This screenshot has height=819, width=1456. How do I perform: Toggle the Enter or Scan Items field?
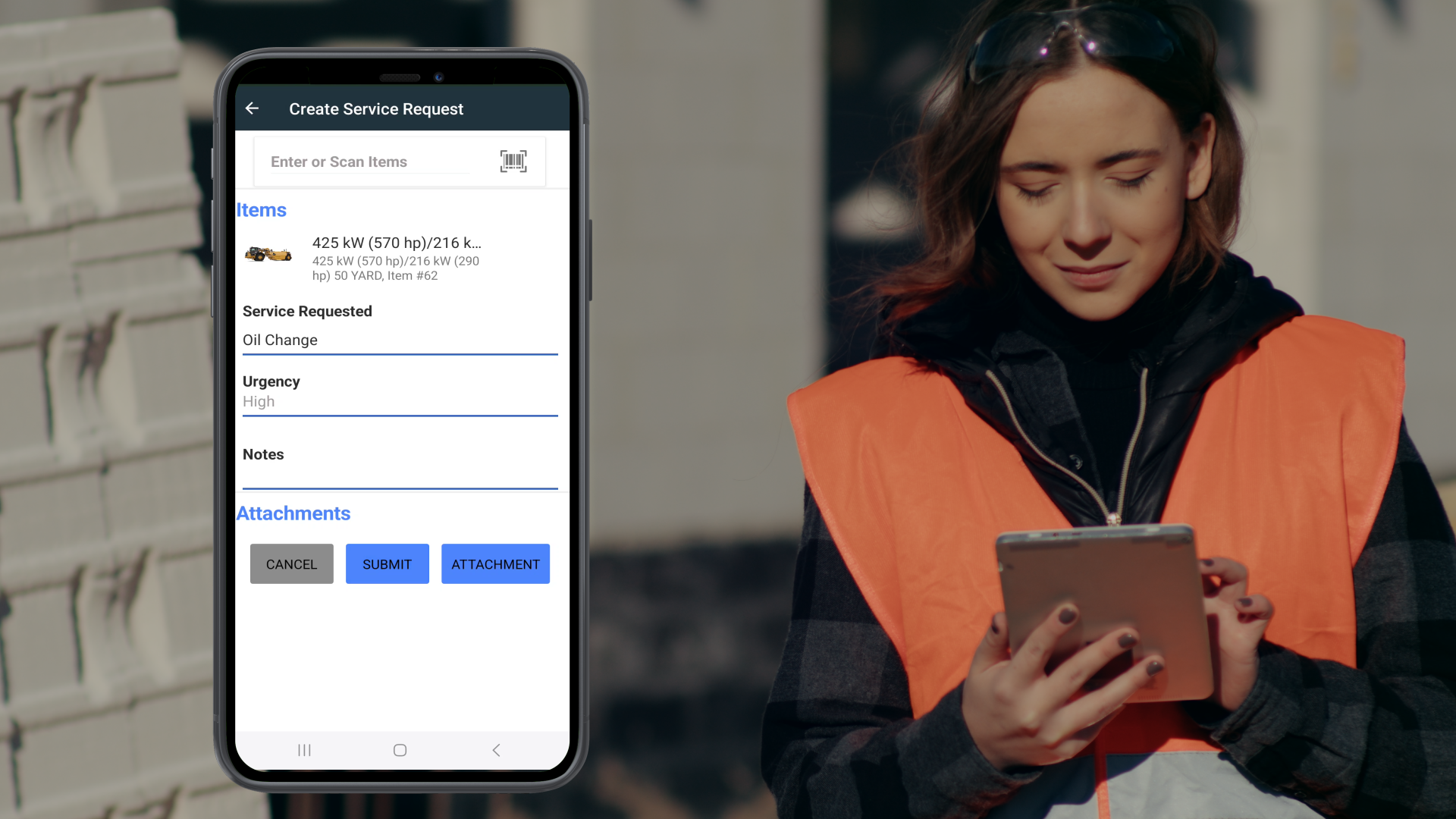(399, 161)
